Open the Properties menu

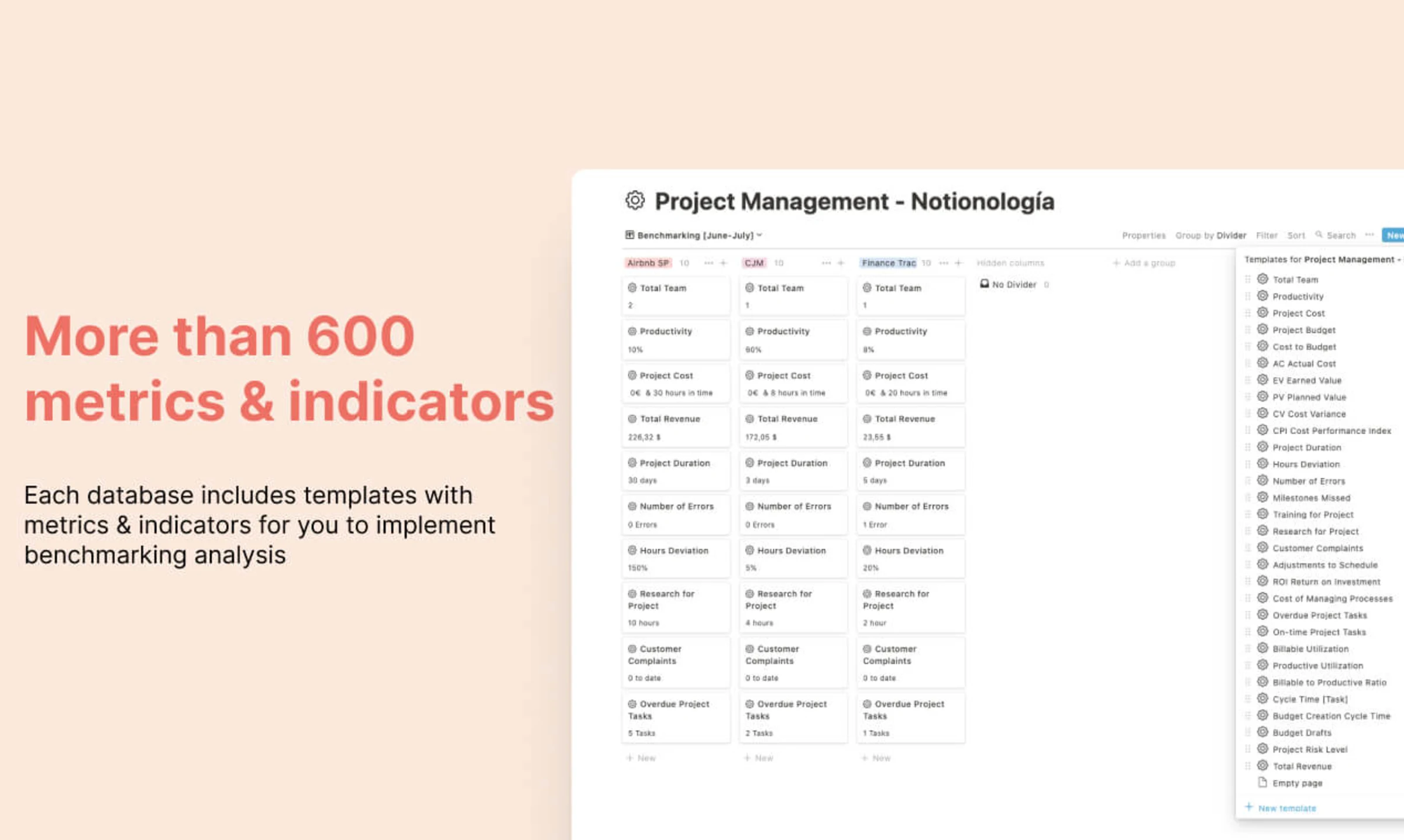pos(1144,235)
